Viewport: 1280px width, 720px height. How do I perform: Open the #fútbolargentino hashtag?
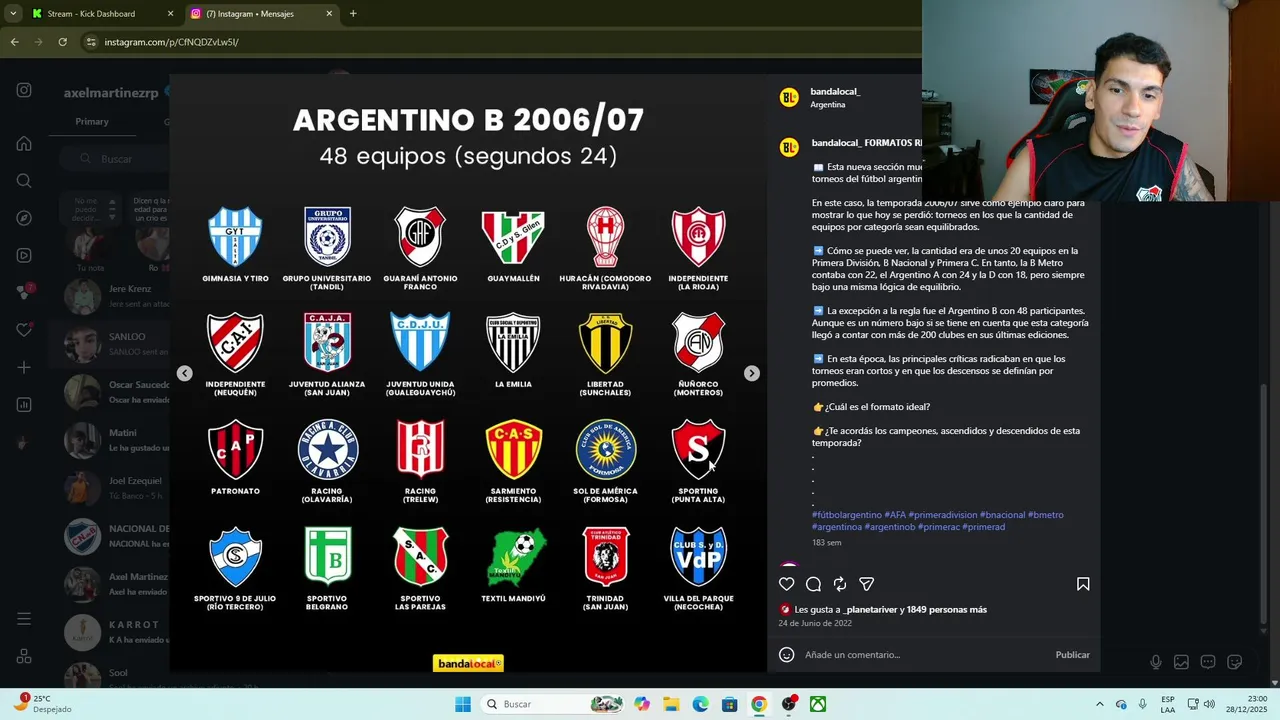coord(847,515)
